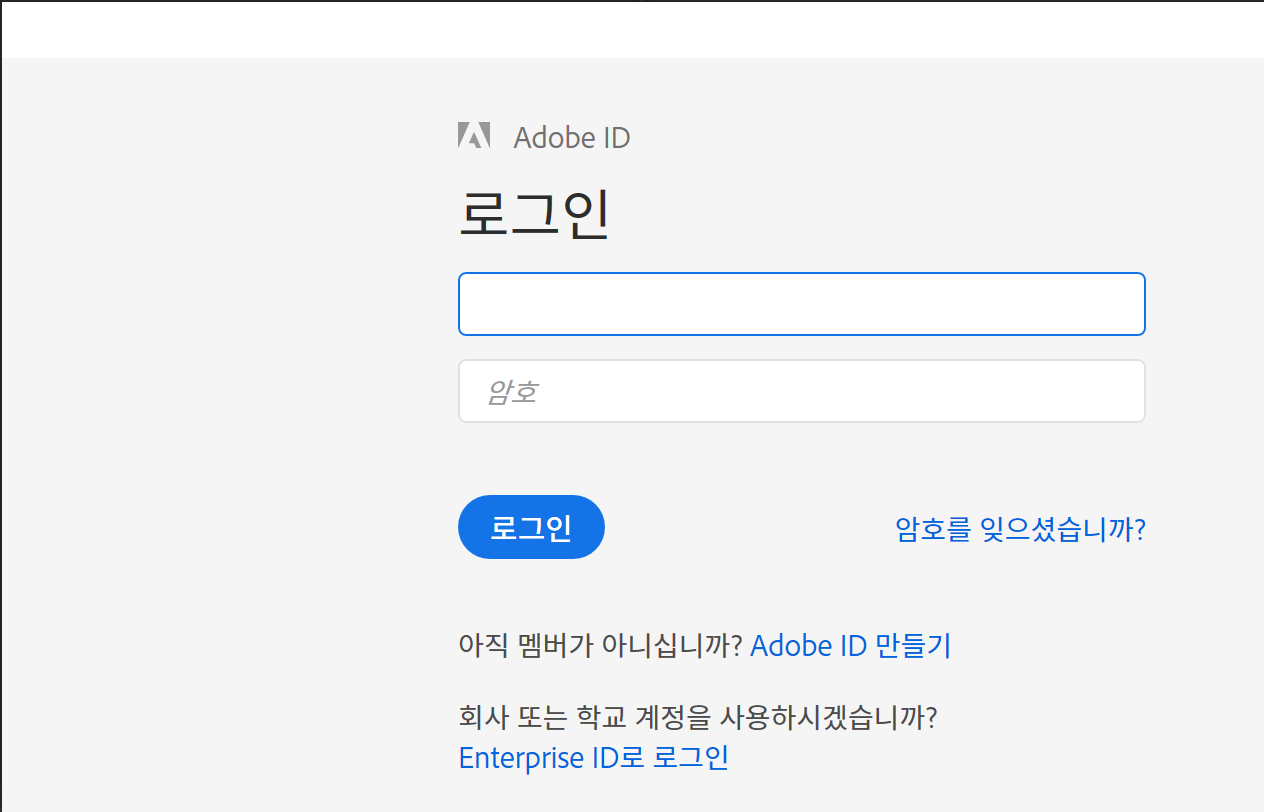Place cursor in the focused blue-outlined field
Image resolution: width=1264 pixels, height=812 pixels.
801,304
